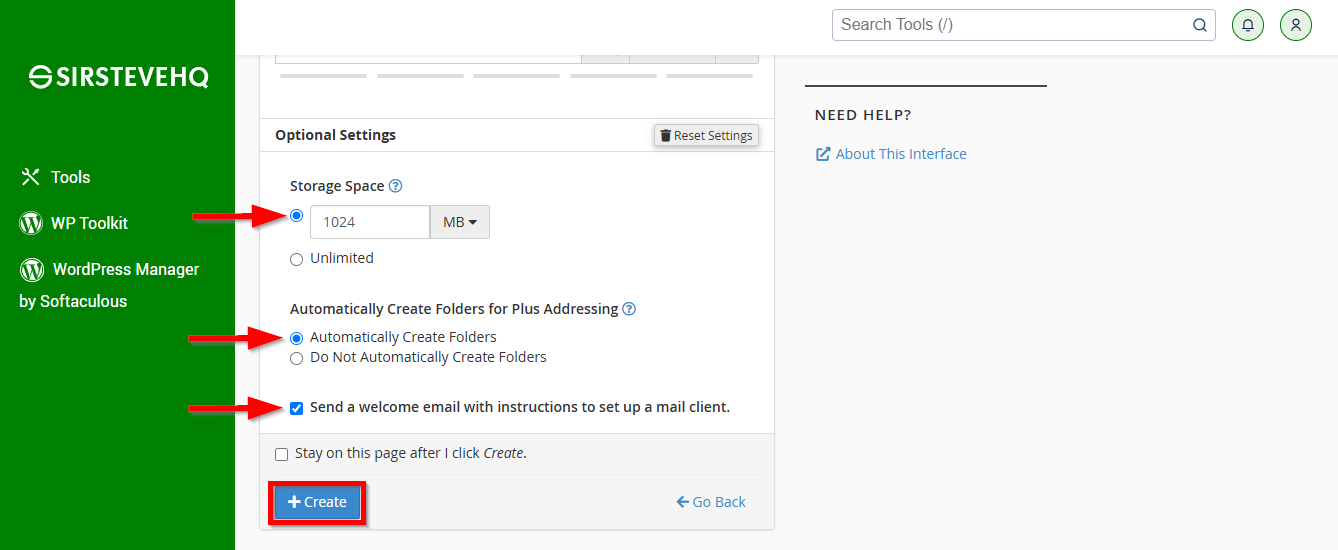Click the Tools wrench icon
This screenshot has width=1338, height=550.
click(x=29, y=177)
